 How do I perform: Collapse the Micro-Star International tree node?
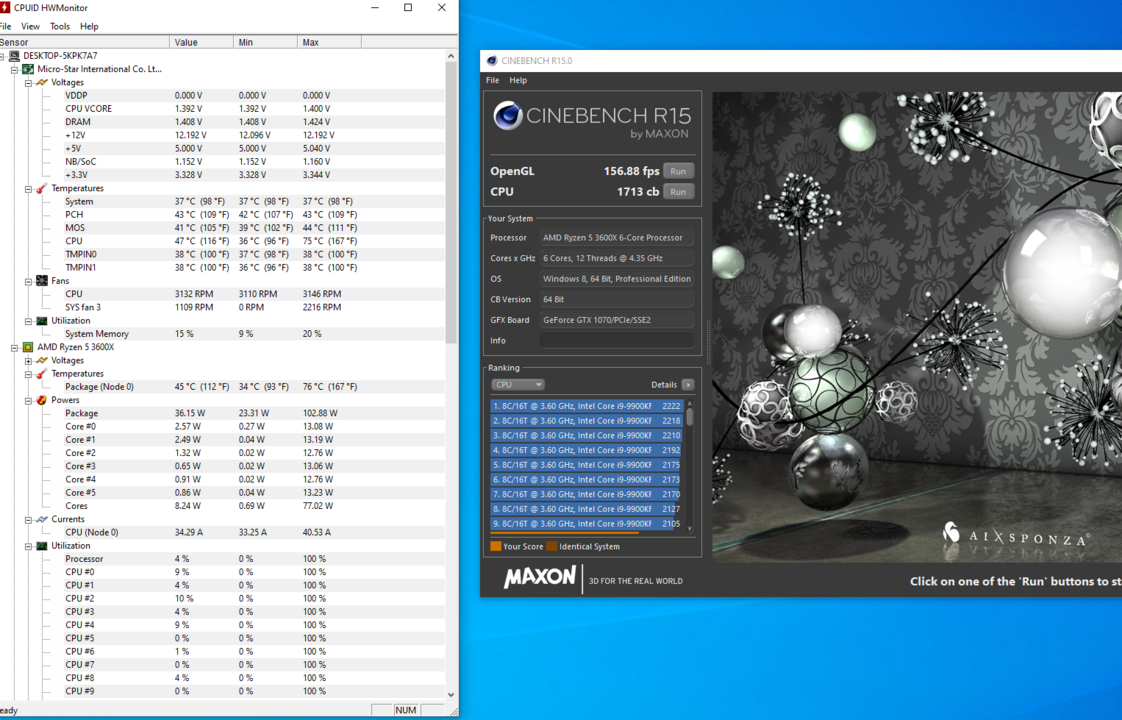pos(14,69)
